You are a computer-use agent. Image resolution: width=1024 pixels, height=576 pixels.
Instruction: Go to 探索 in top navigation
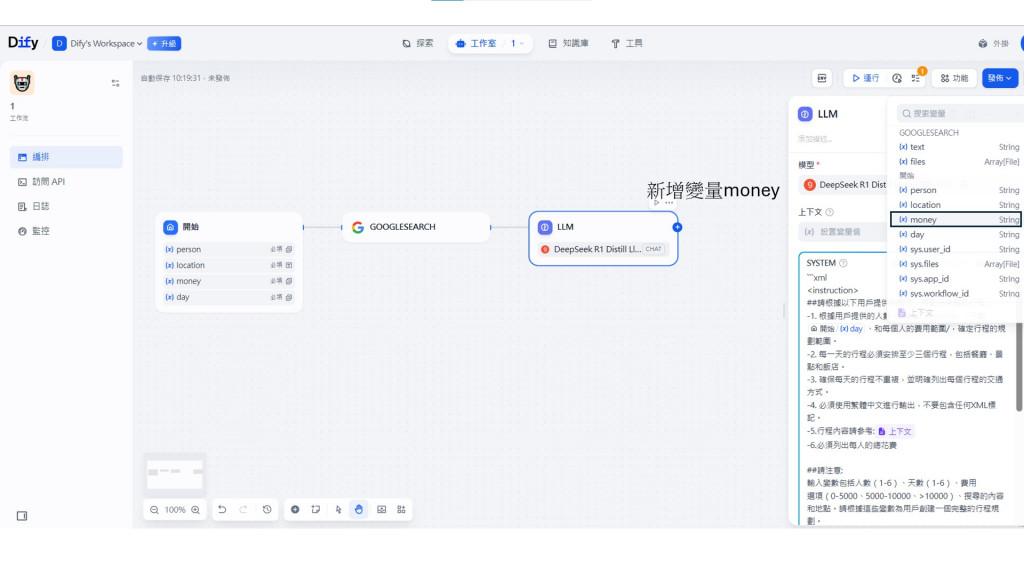click(418, 43)
